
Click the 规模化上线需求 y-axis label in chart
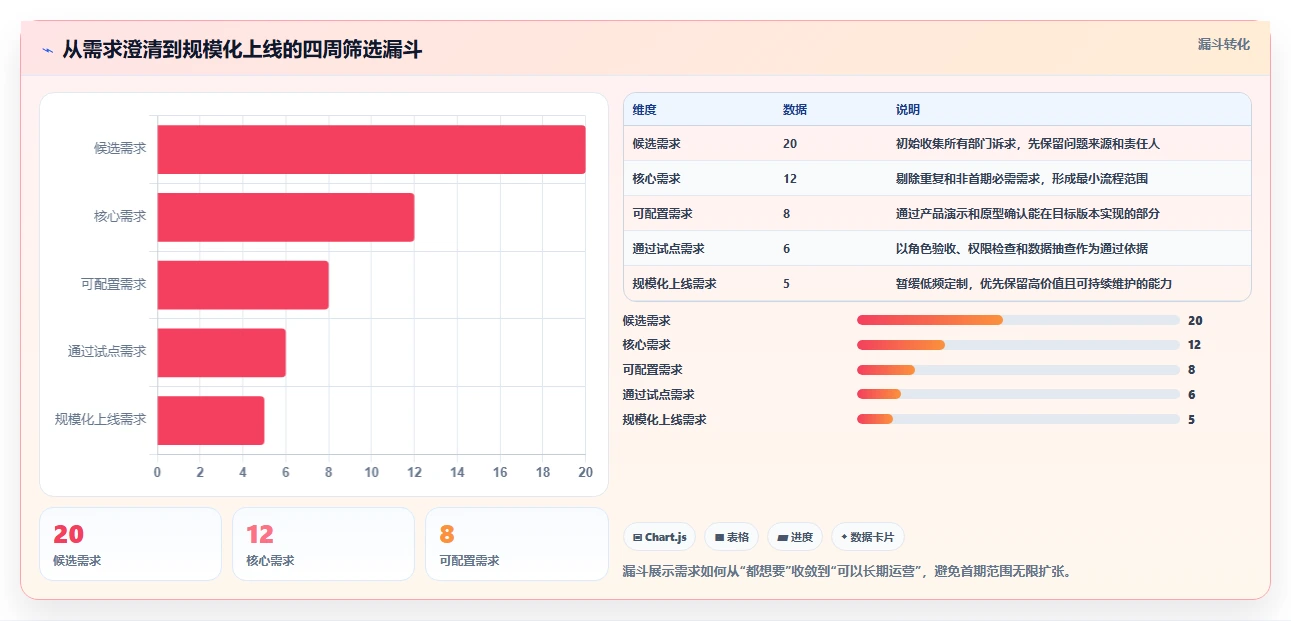point(100,419)
